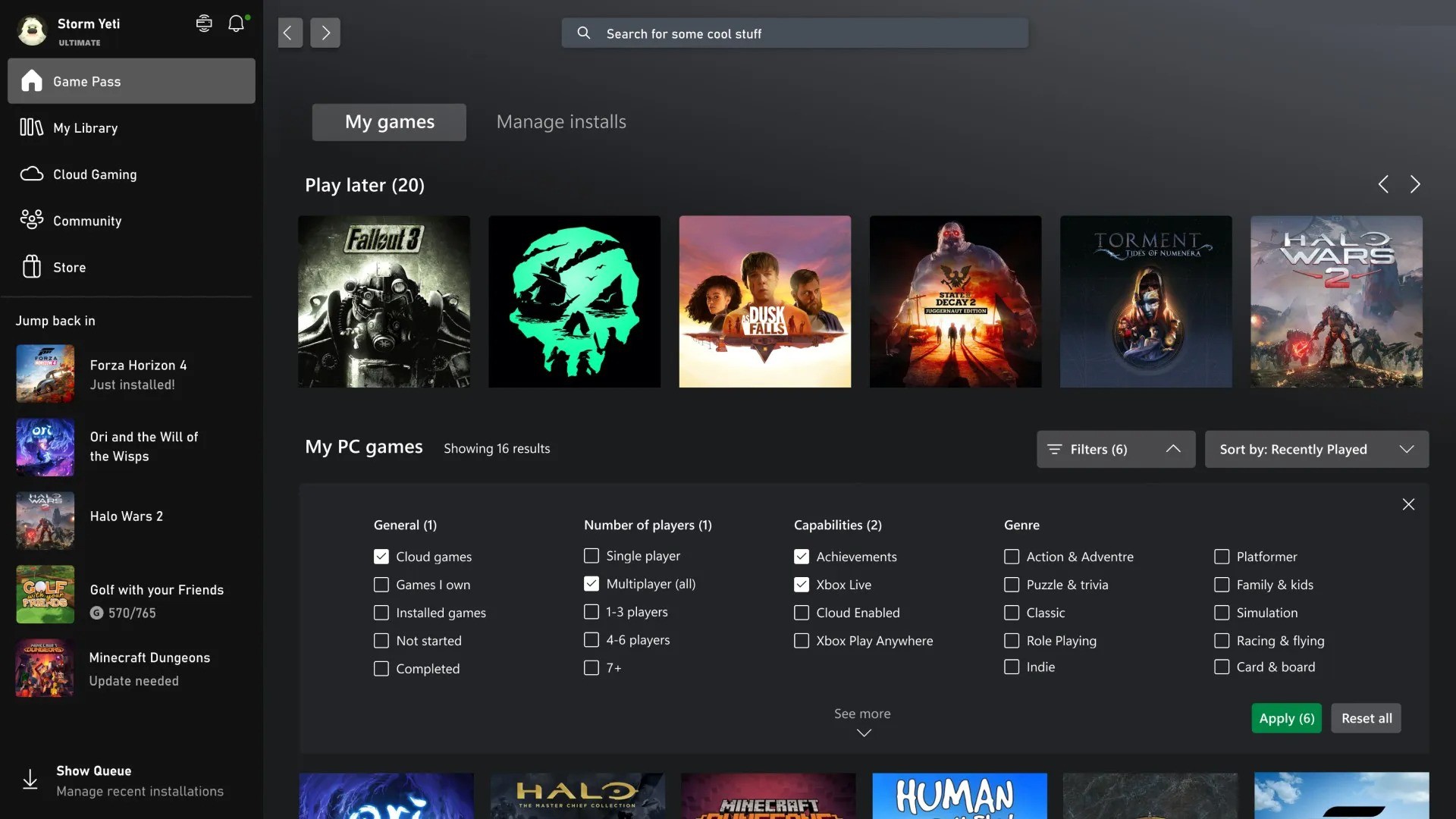Expand Sort by Recently Played dropdown

[1316, 449]
